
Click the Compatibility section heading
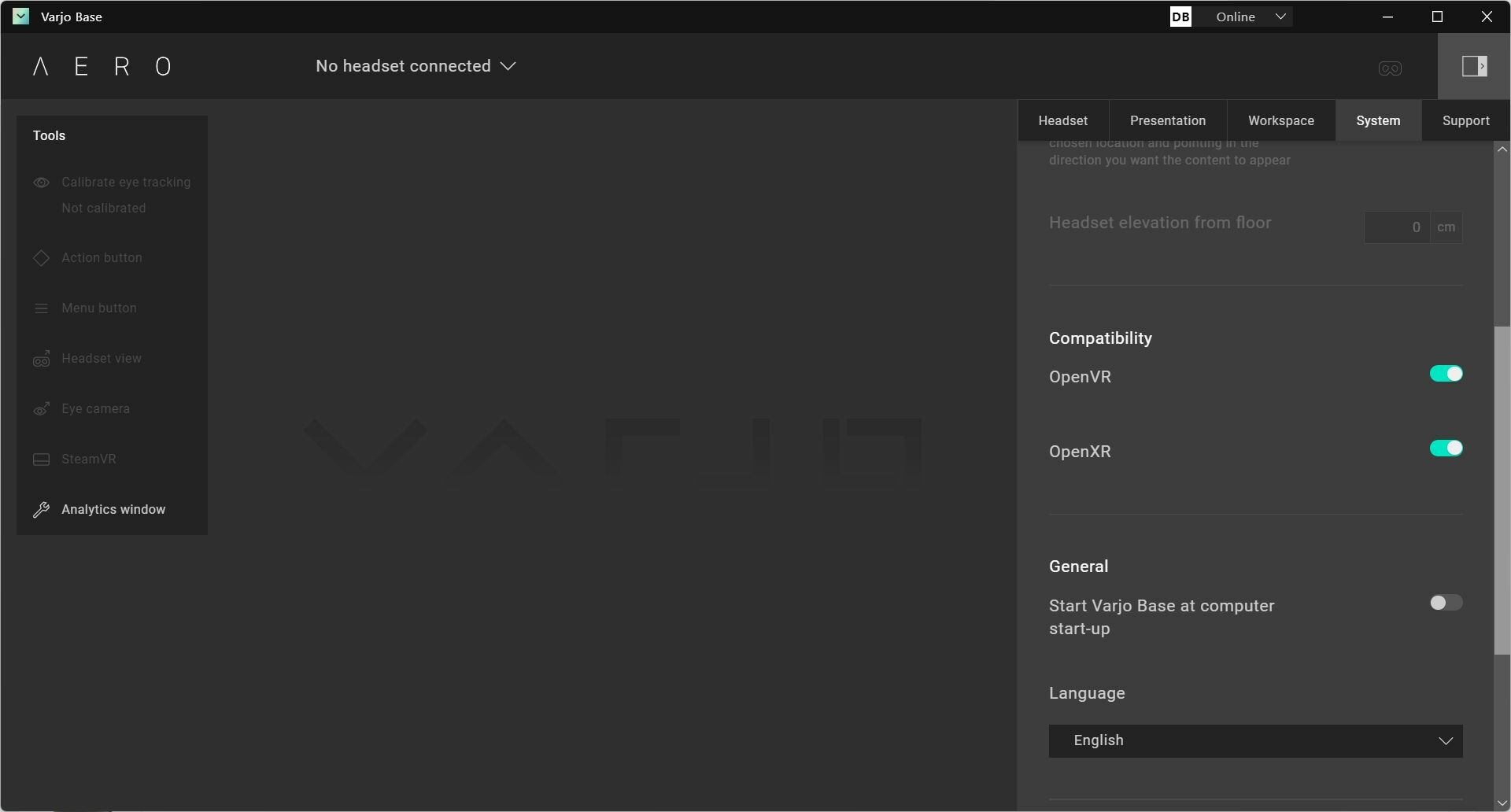point(1100,338)
